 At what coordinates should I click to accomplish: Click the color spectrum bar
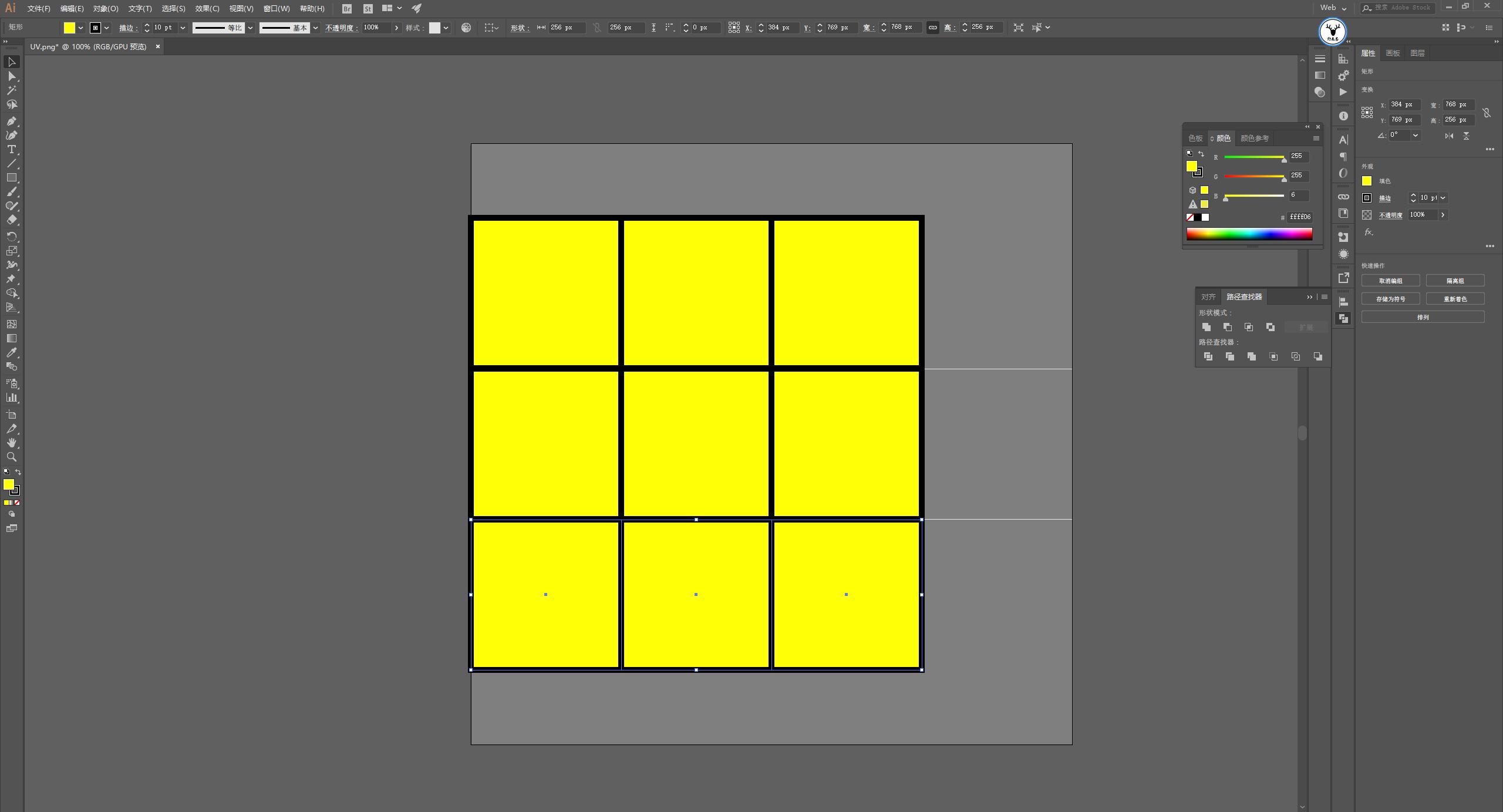point(1249,234)
